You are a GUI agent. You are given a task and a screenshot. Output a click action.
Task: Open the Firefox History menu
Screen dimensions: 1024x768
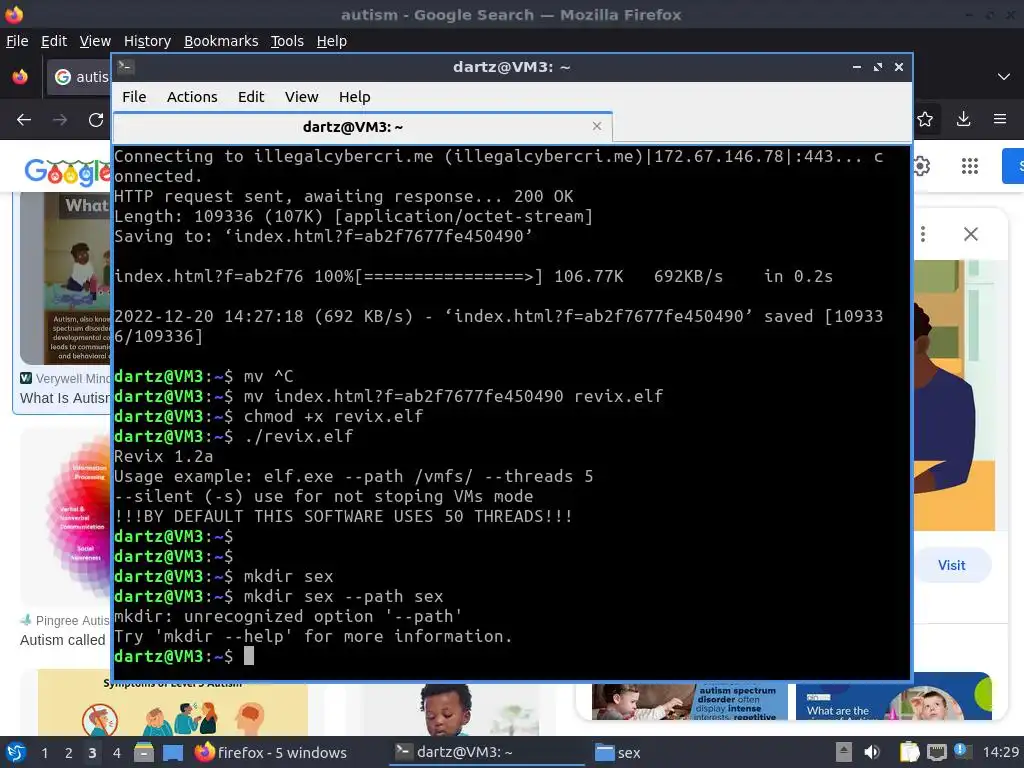[147, 41]
